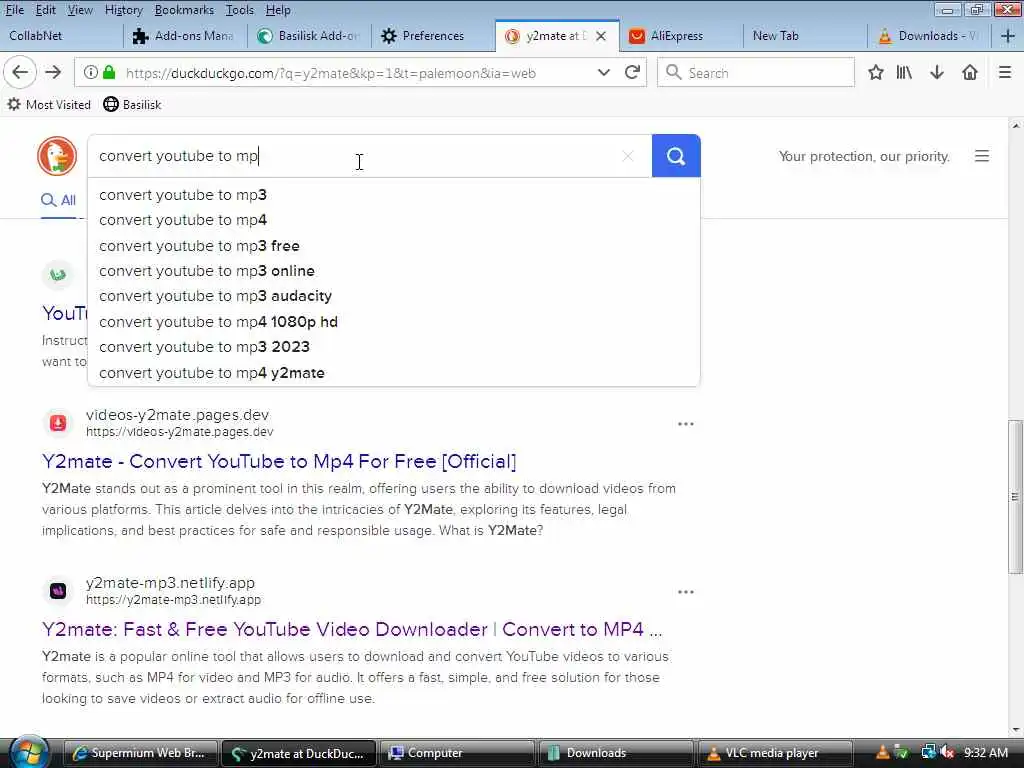Image resolution: width=1024 pixels, height=768 pixels.
Task: Choose suggestion convert youtube to mp3 audacity
Action: [x=394, y=296]
